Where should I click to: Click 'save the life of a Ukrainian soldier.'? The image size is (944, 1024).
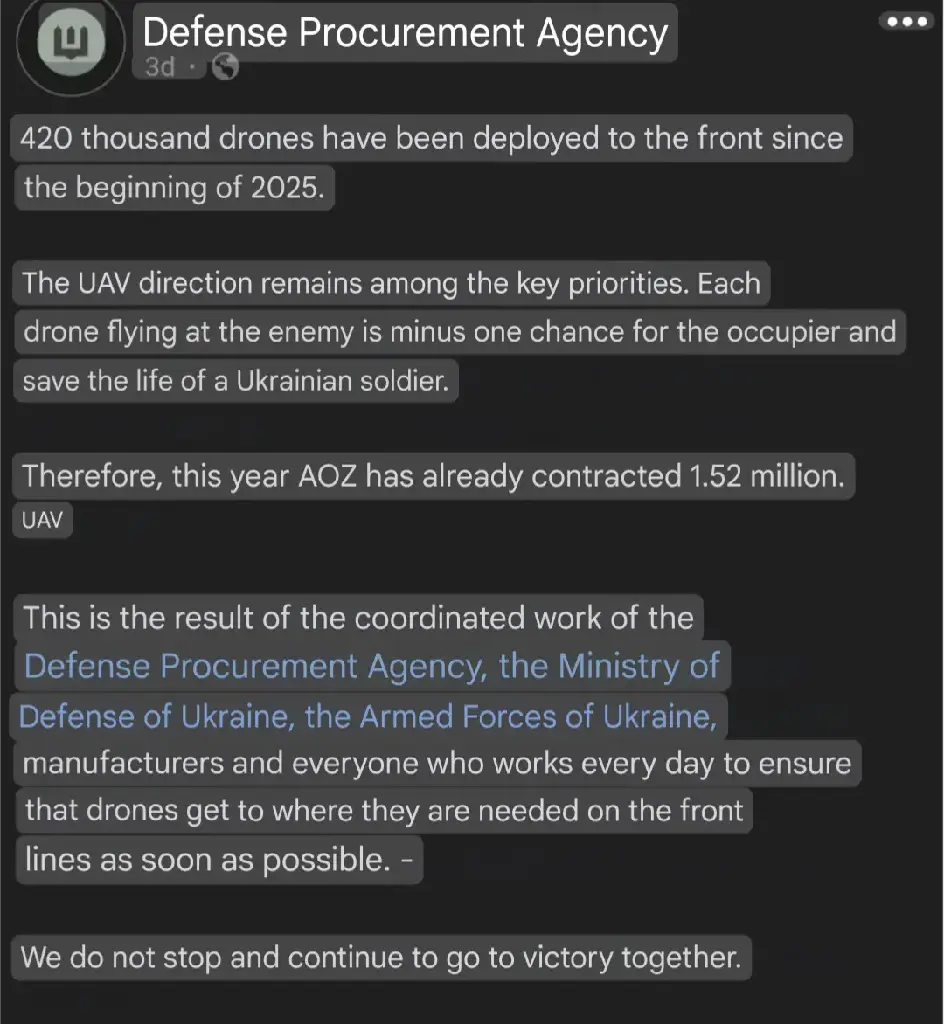pyautogui.click(x=236, y=381)
